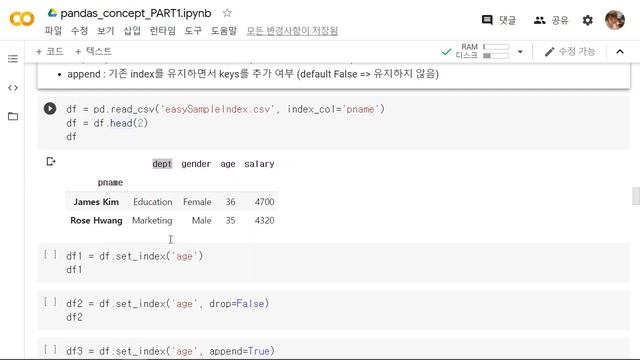The image size is (640, 360).
Task: Open the 댓글 comments panel
Action: click(498, 20)
